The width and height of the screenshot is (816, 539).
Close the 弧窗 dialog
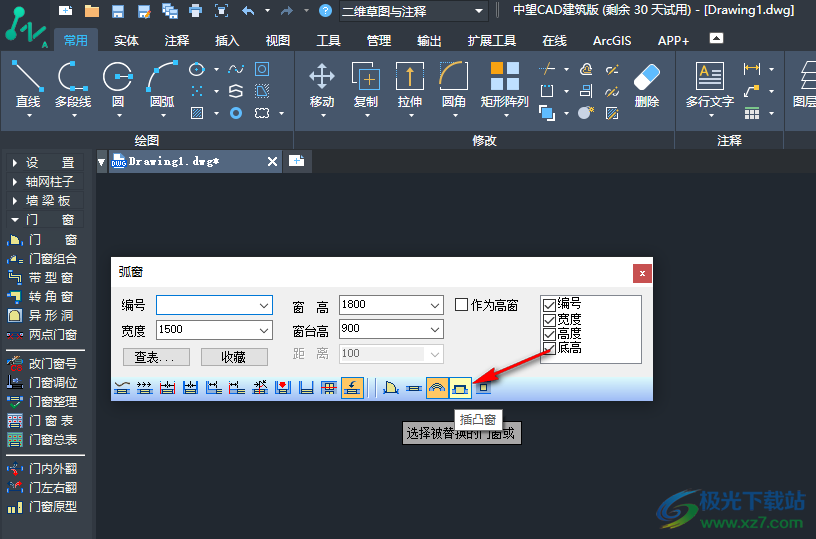(642, 274)
